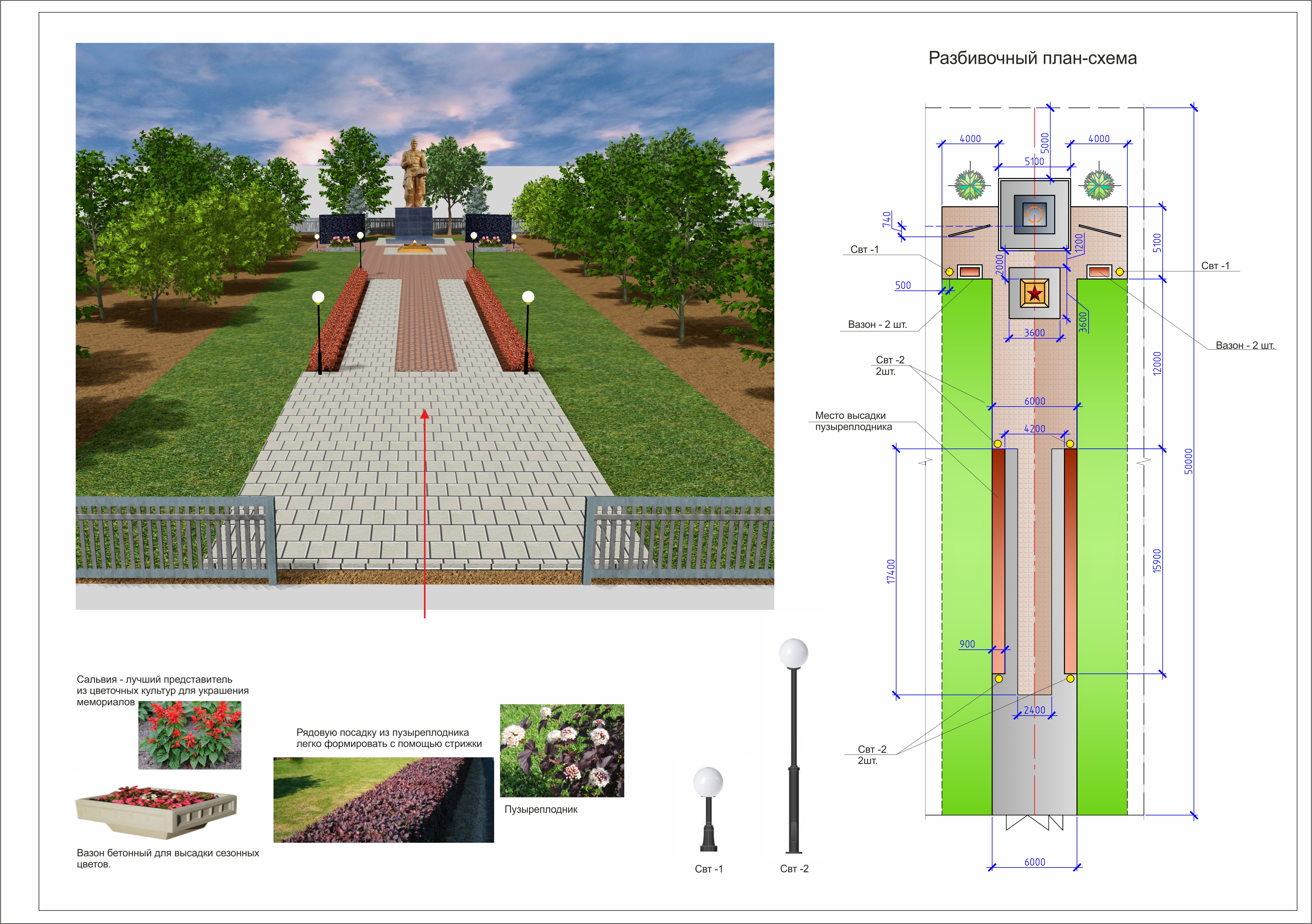Click the dimension value "4200"
The height and width of the screenshot is (924, 1312).
[1034, 429]
